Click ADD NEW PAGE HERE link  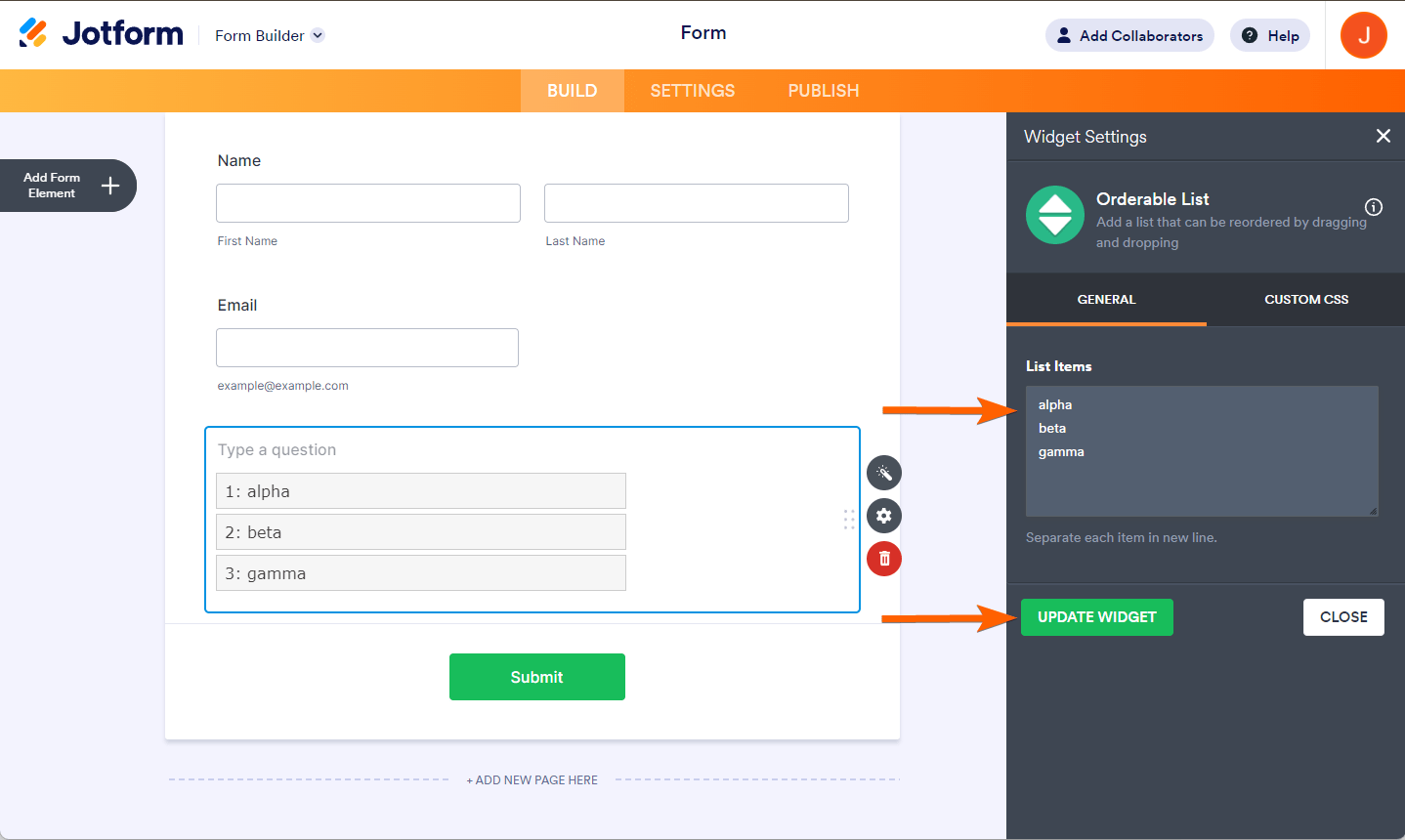pos(532,779)
